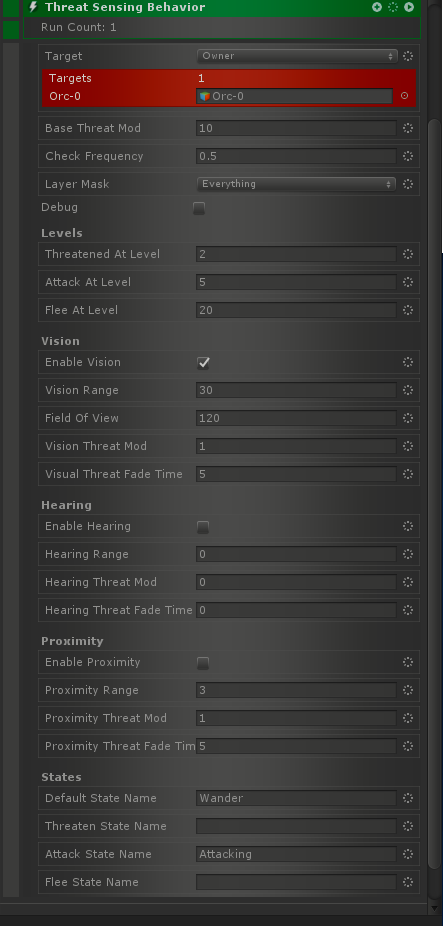Click the Field Of View input field
443x926 pixels.
pyautogui.click(x=297, y=418)
